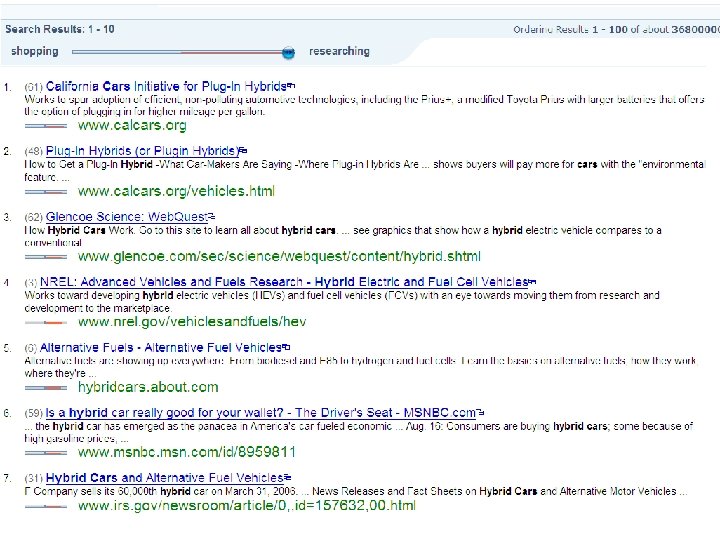Click snippet 'Works toward developing hybrid electric vehicles'
This screenshot has height=540, width=720.
click(x=342, y=302)
